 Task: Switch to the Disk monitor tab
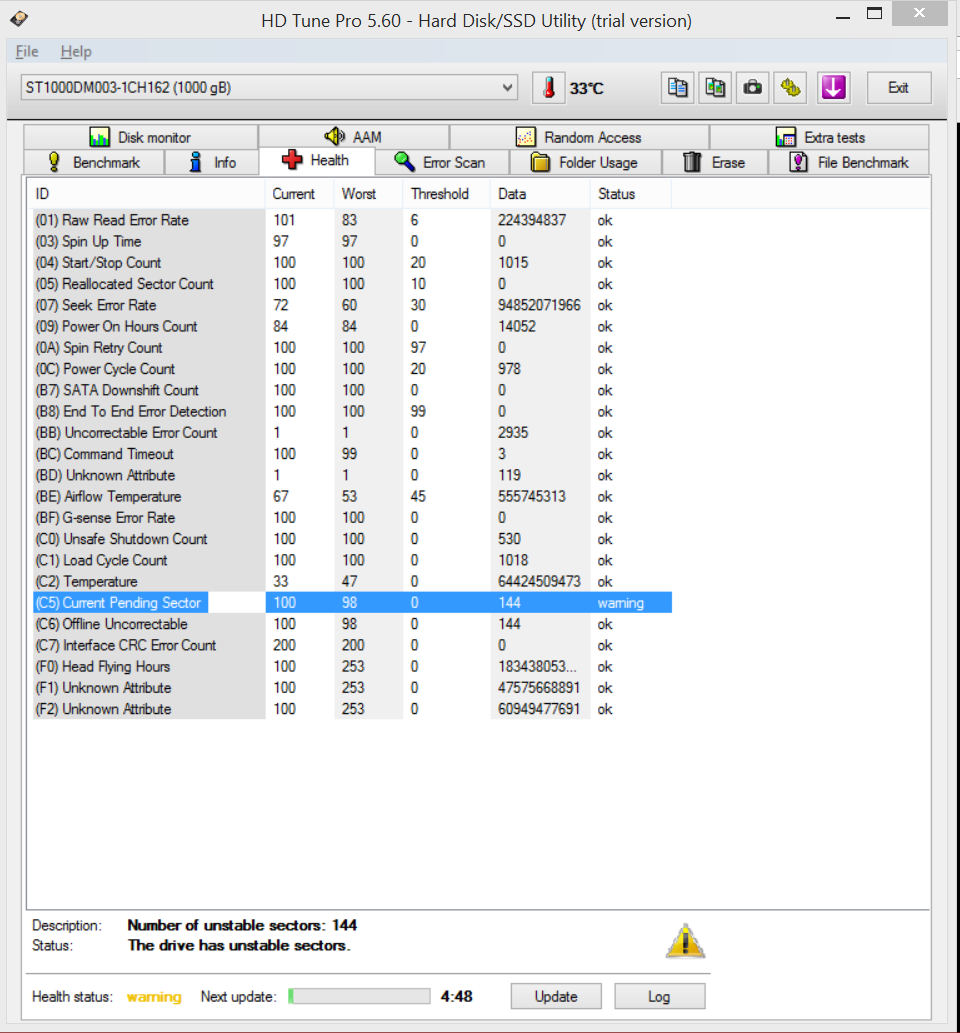point(141,137)
